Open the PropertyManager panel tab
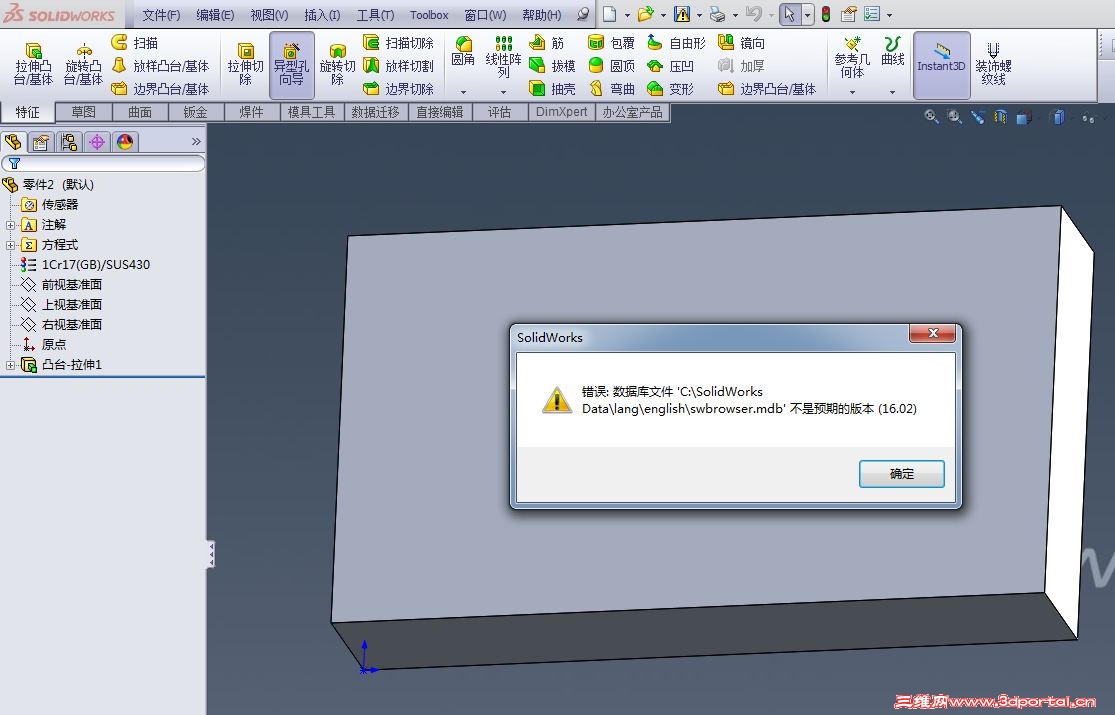Screen dimensions: 1115x715 [41, 142]
